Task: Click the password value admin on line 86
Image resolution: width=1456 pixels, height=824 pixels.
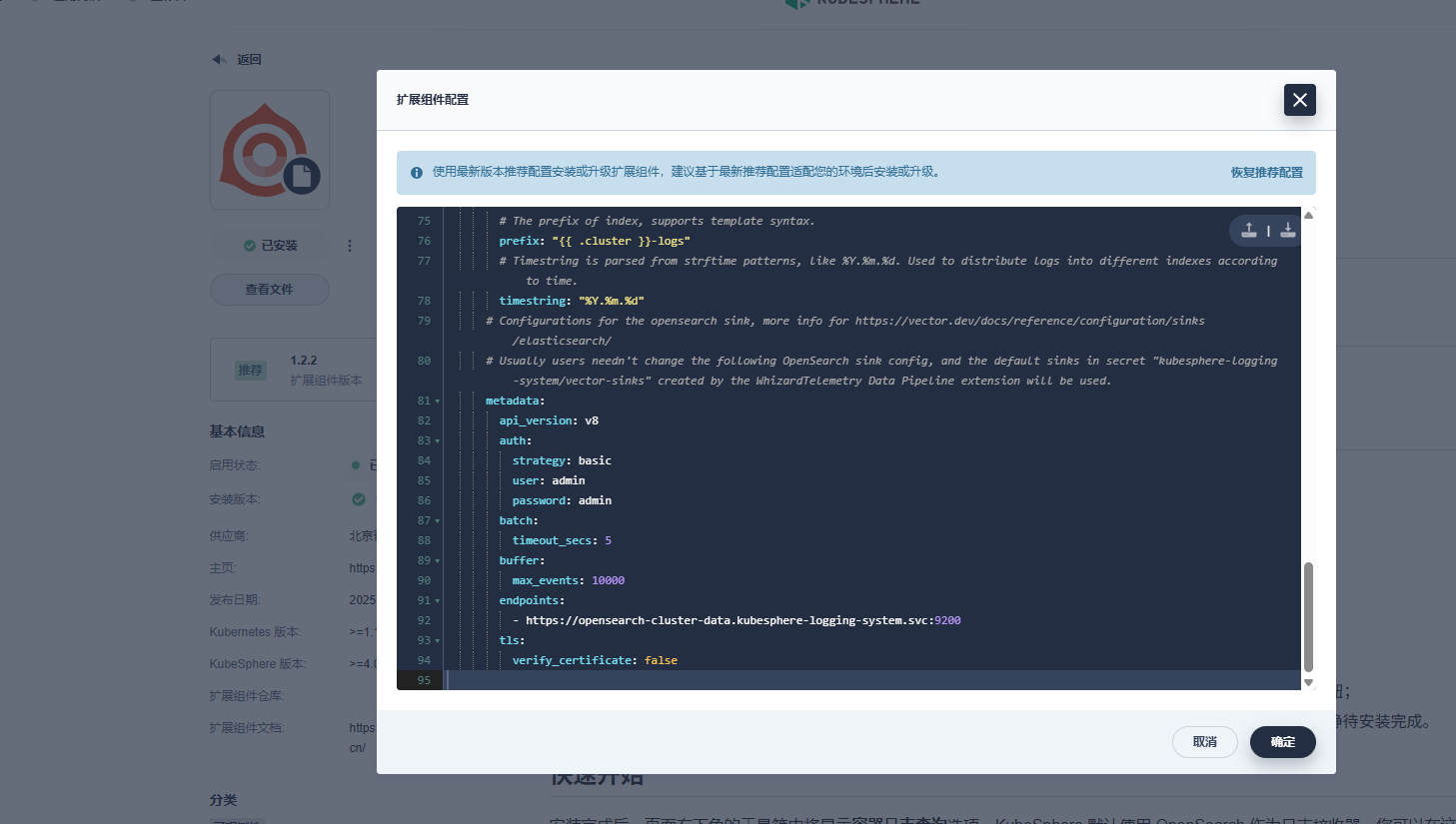Action: click(595, 500)
